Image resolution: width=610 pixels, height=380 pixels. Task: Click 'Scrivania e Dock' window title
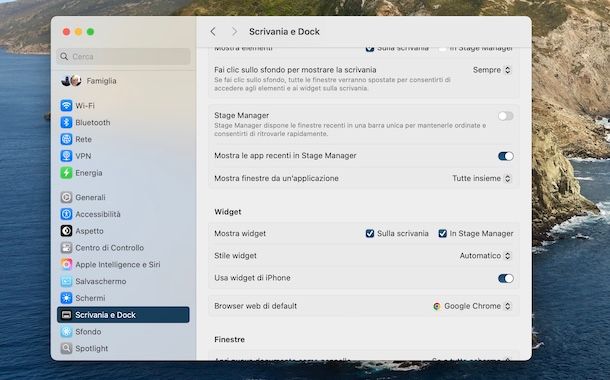coord(284,32)
